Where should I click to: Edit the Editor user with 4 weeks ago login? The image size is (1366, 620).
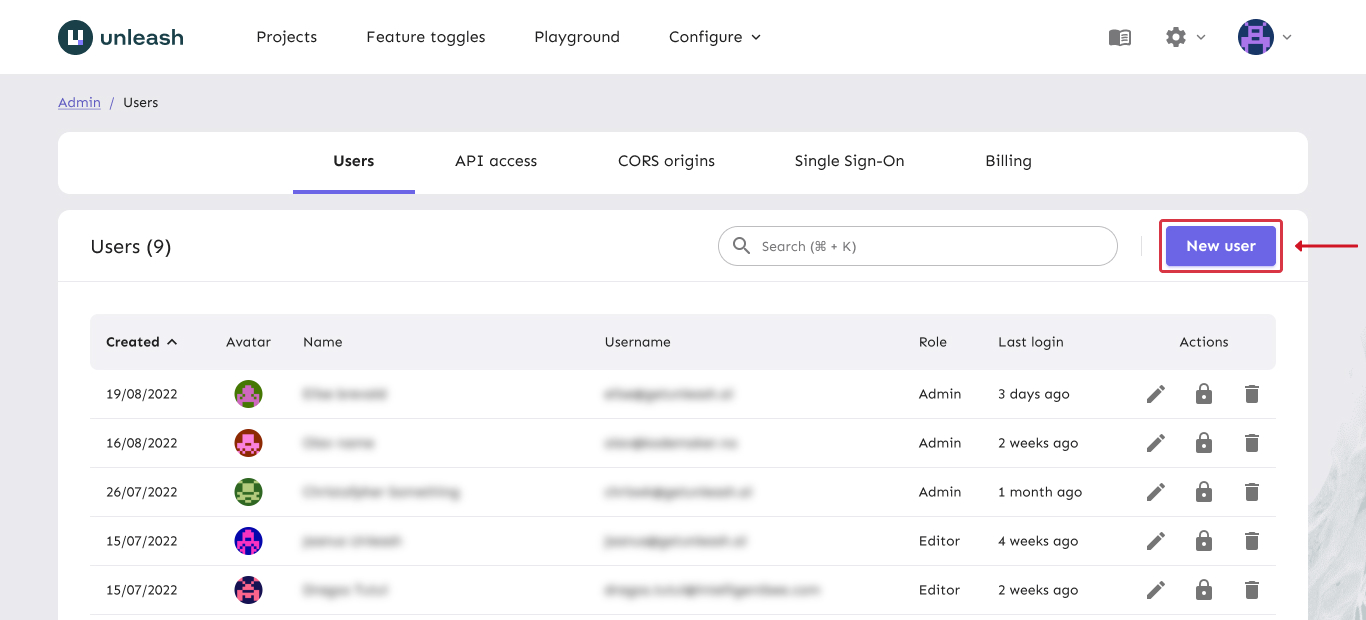pyautogui.click(x=1156, y=541)
